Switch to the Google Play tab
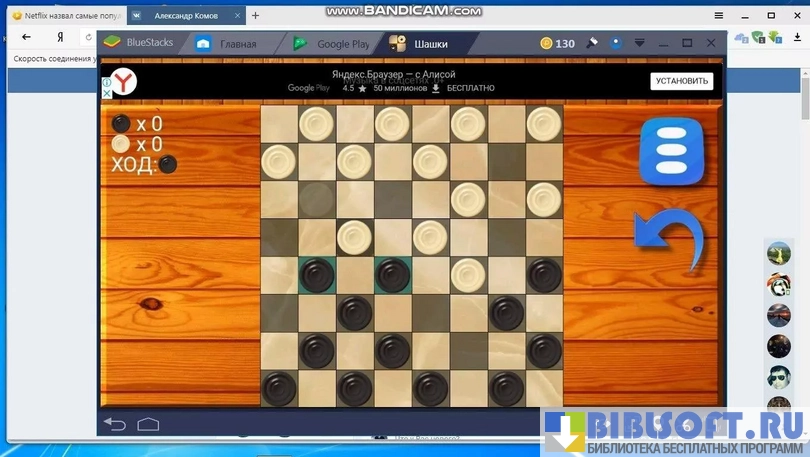The image size is (810, 457). pyautogui.click(x=332, y=44)
